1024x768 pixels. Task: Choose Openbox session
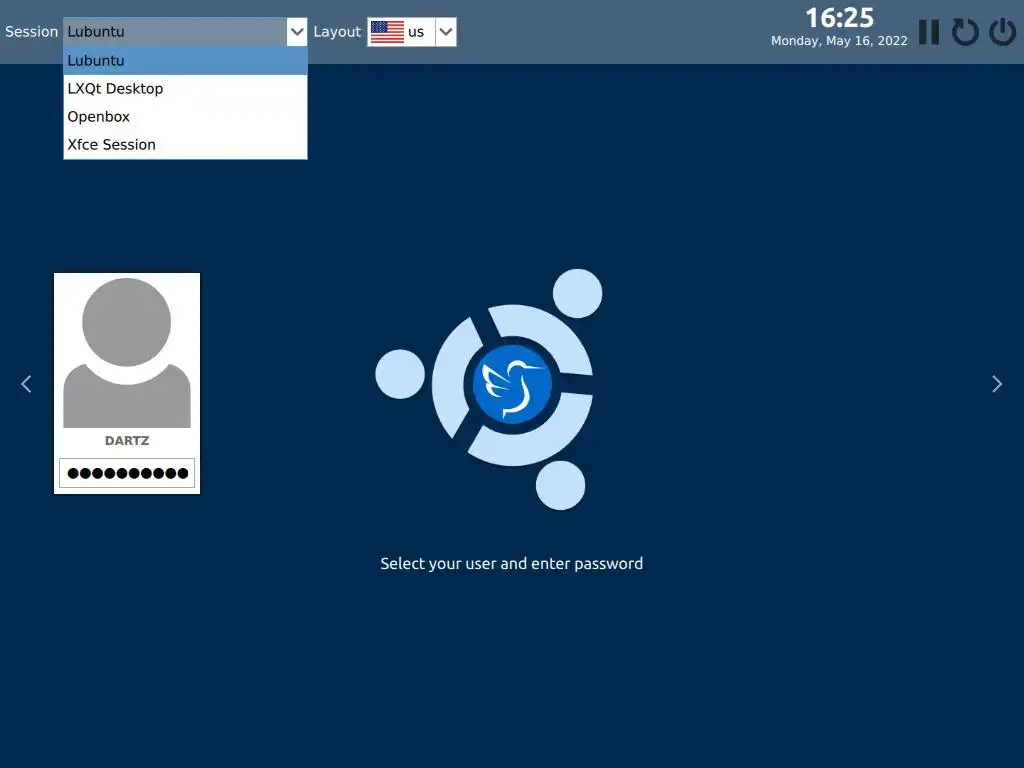[185, 117]
